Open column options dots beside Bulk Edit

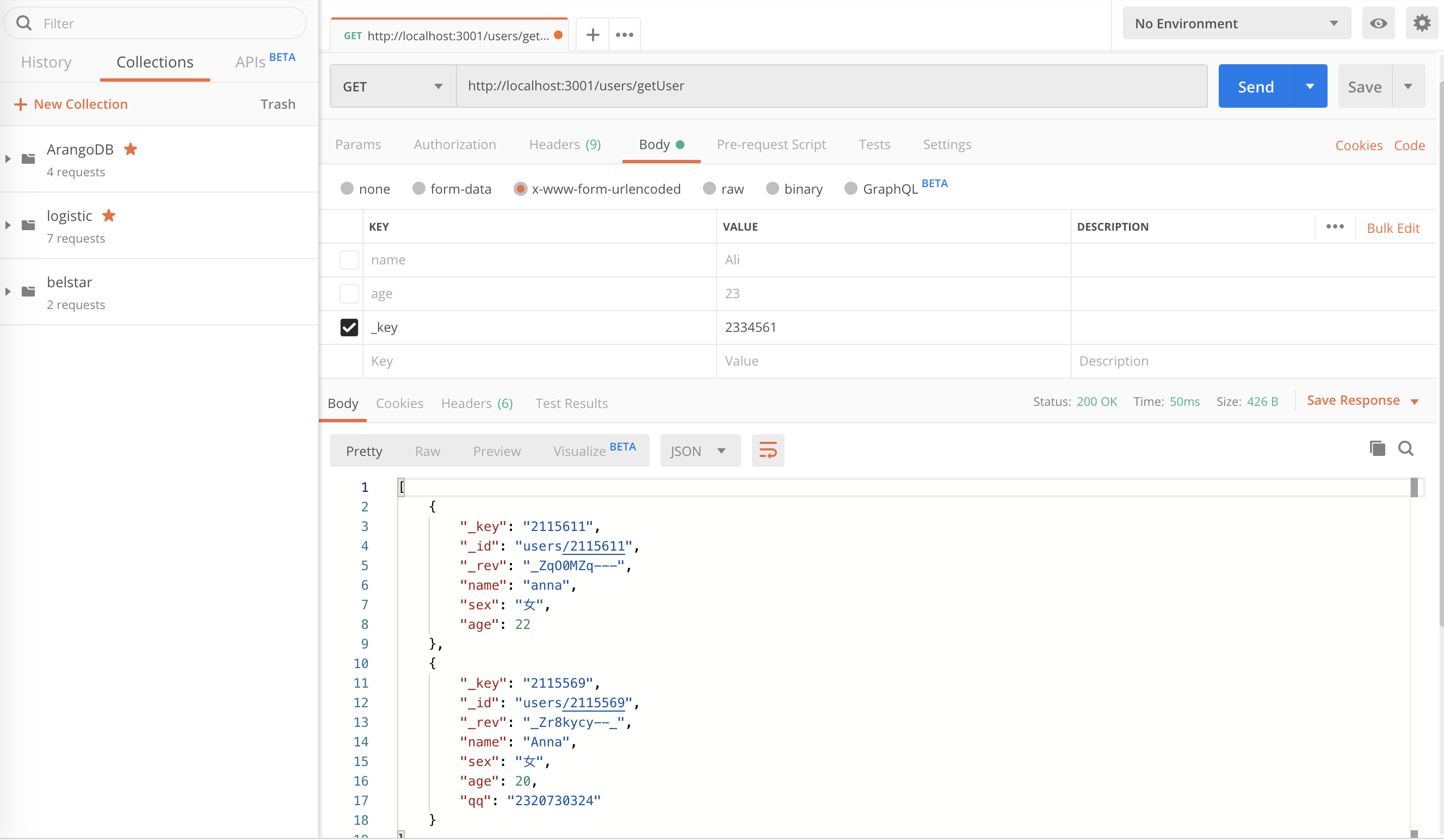pyautogui.click(x=1335, y=227)
